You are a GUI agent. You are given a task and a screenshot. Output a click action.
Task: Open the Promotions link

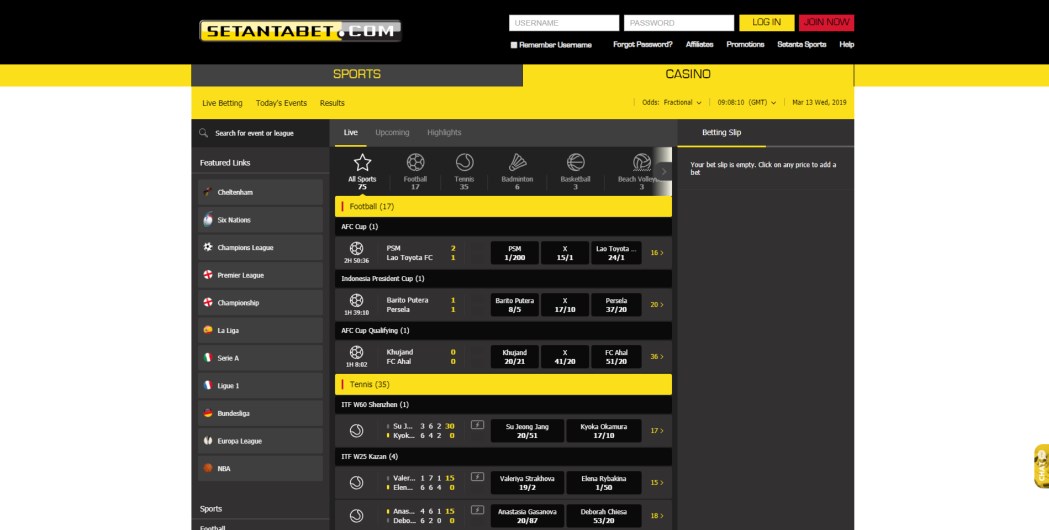745,44
